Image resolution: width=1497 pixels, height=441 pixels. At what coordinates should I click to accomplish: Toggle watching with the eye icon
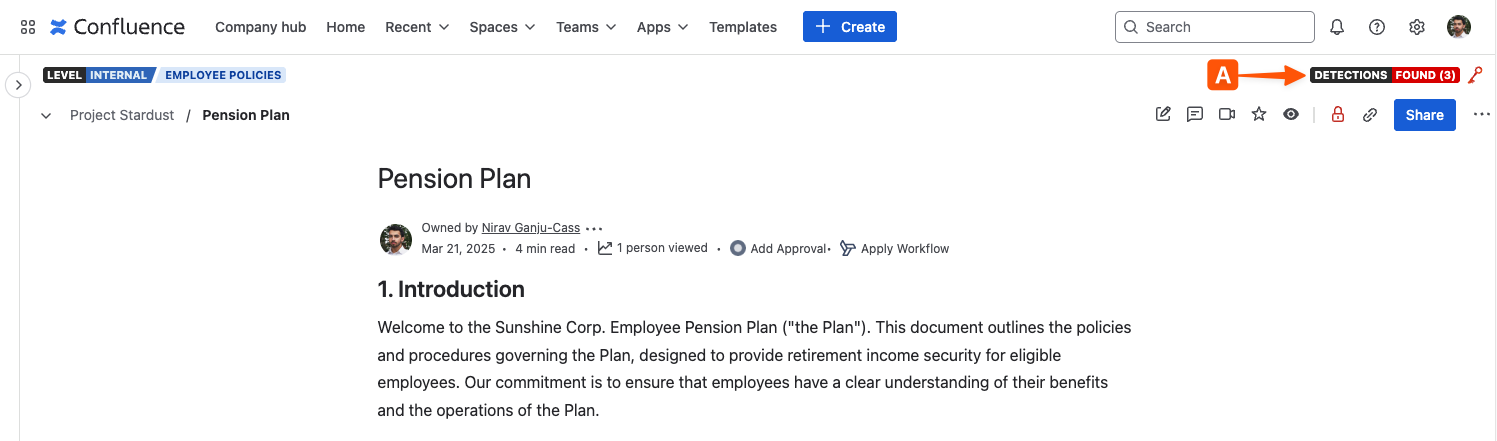click(x=1291, y=115)
